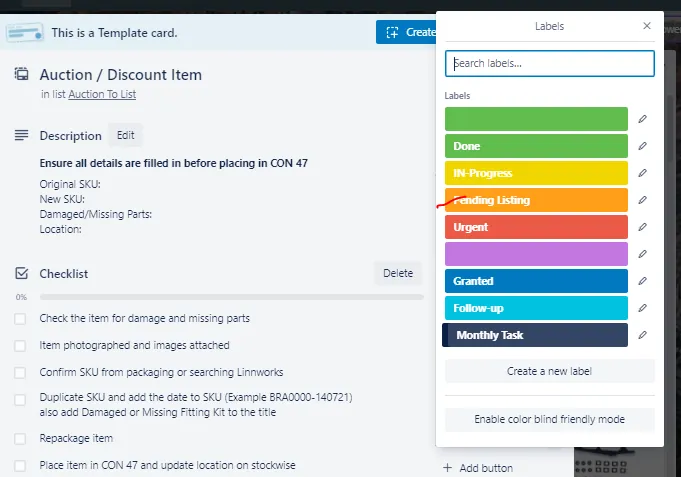Focus the Search labels input field

pyautogui.click(x=549, y=63)
